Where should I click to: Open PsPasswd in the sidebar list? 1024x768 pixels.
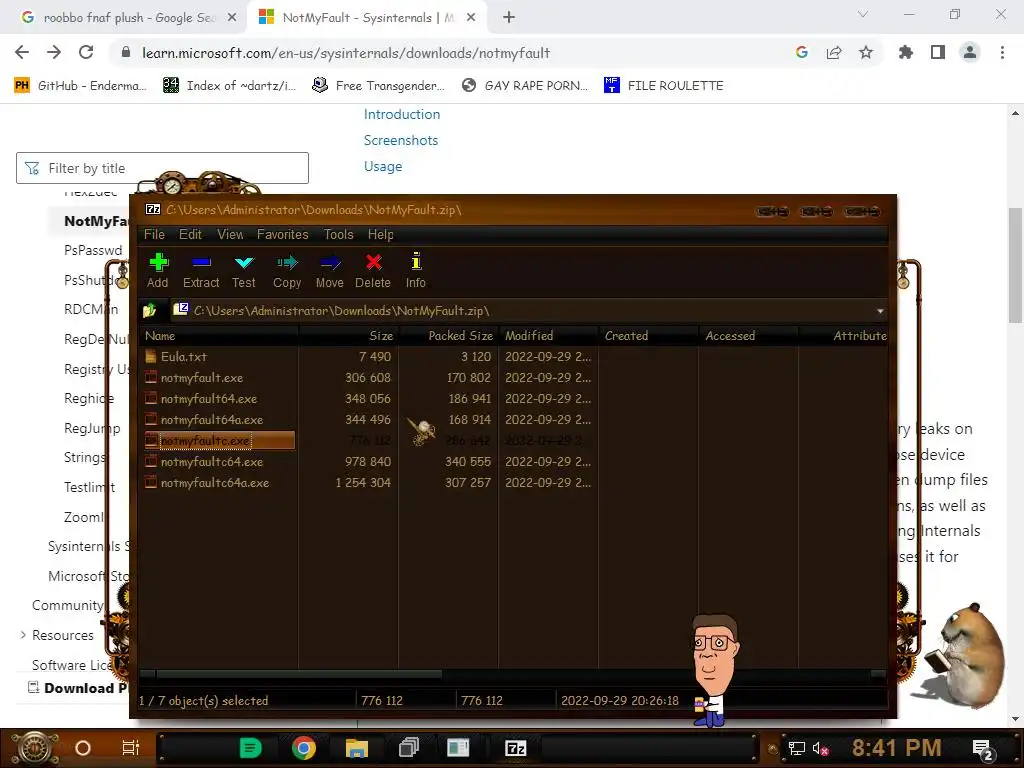(93, 250)
